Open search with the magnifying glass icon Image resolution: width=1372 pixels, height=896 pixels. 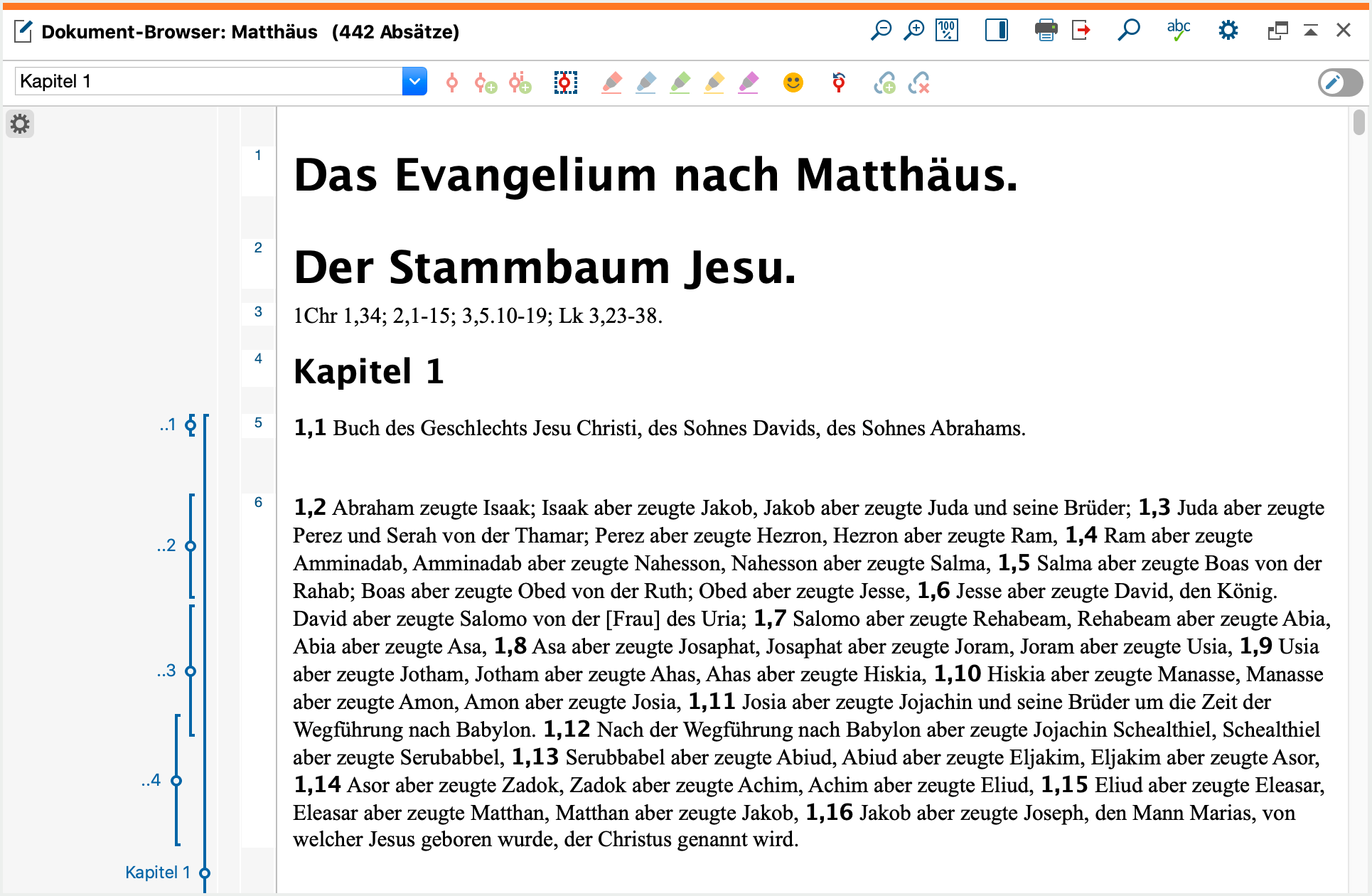tap(1128, 31)
